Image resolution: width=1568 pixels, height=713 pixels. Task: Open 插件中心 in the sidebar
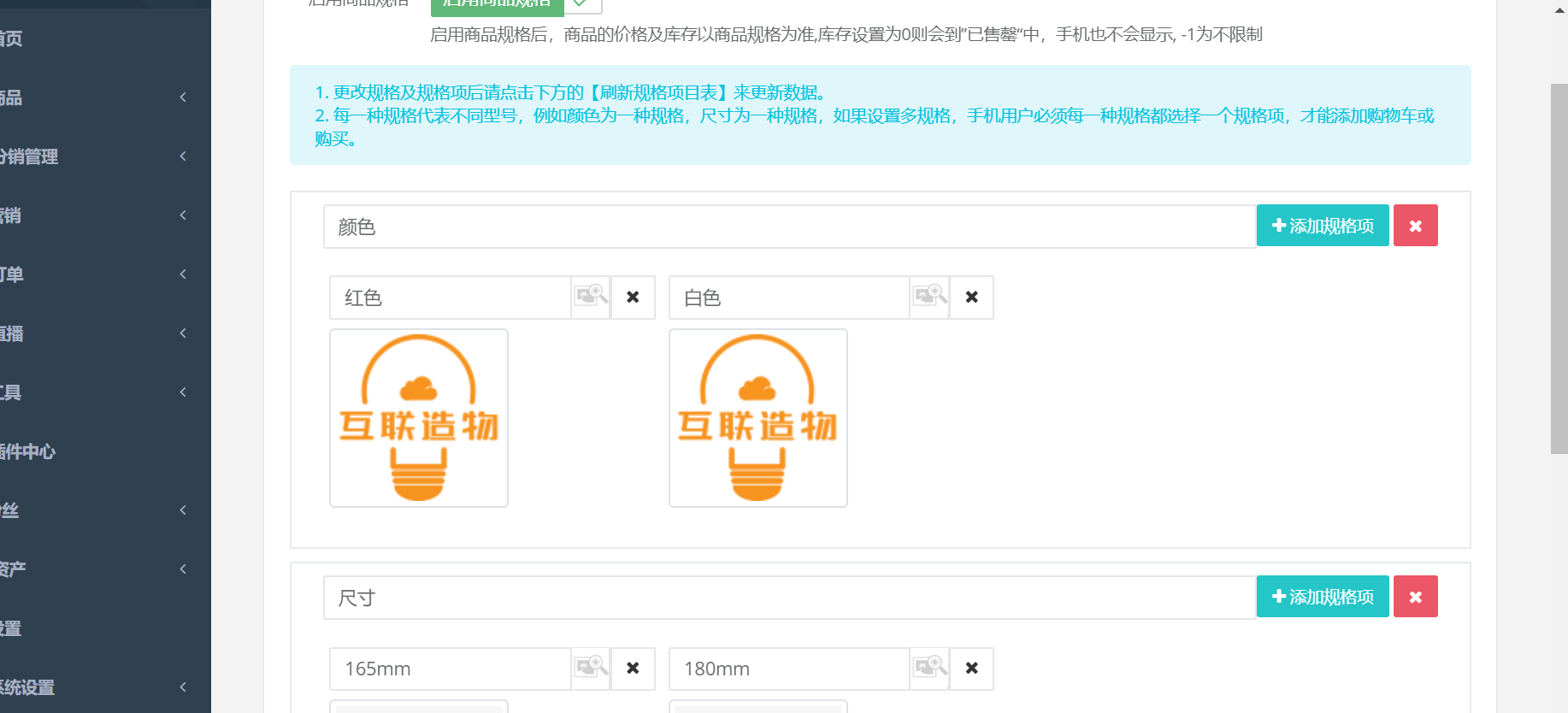click(x=105, y=451)
